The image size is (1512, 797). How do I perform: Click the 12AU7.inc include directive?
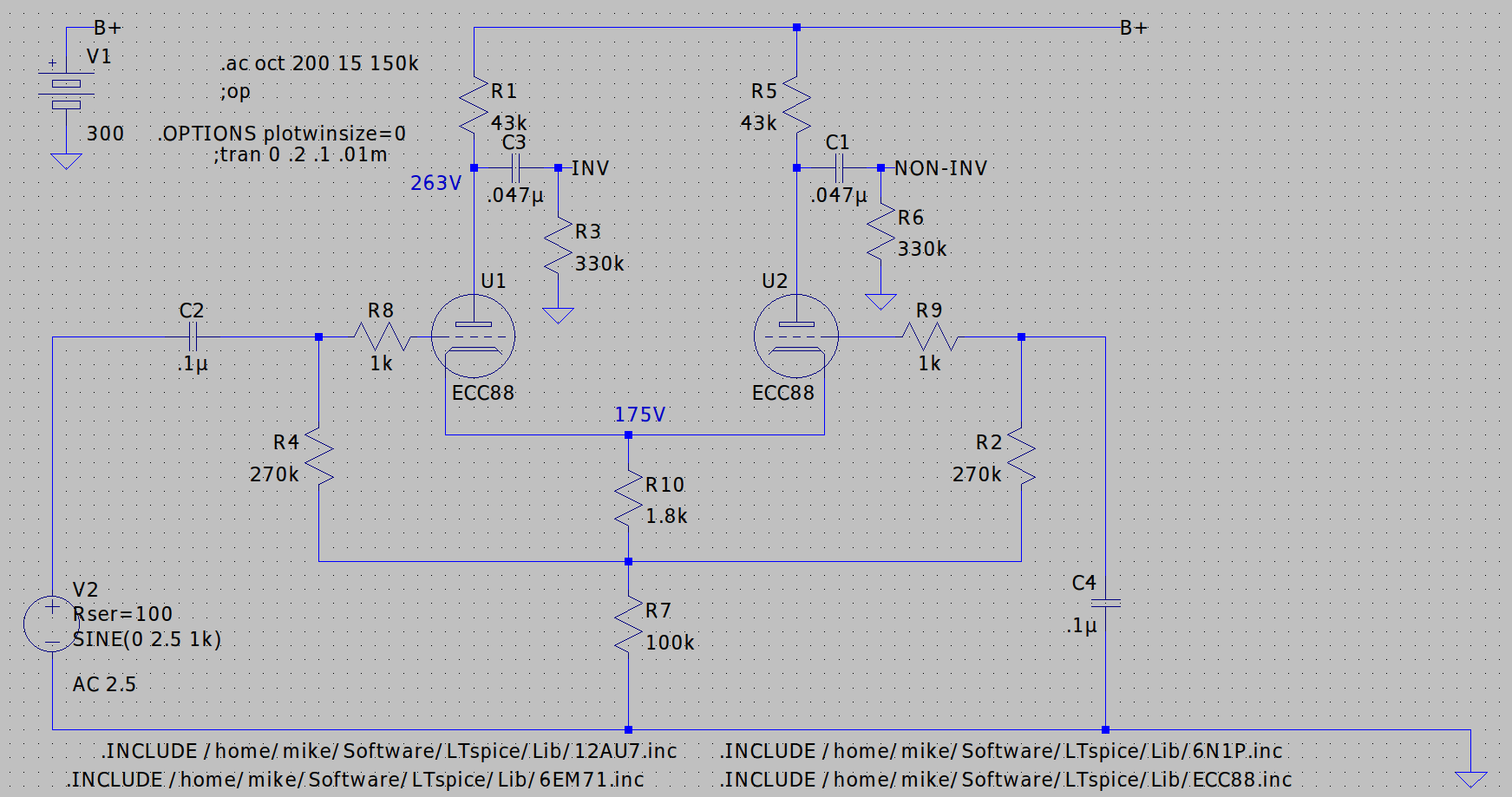coord(389,751)
